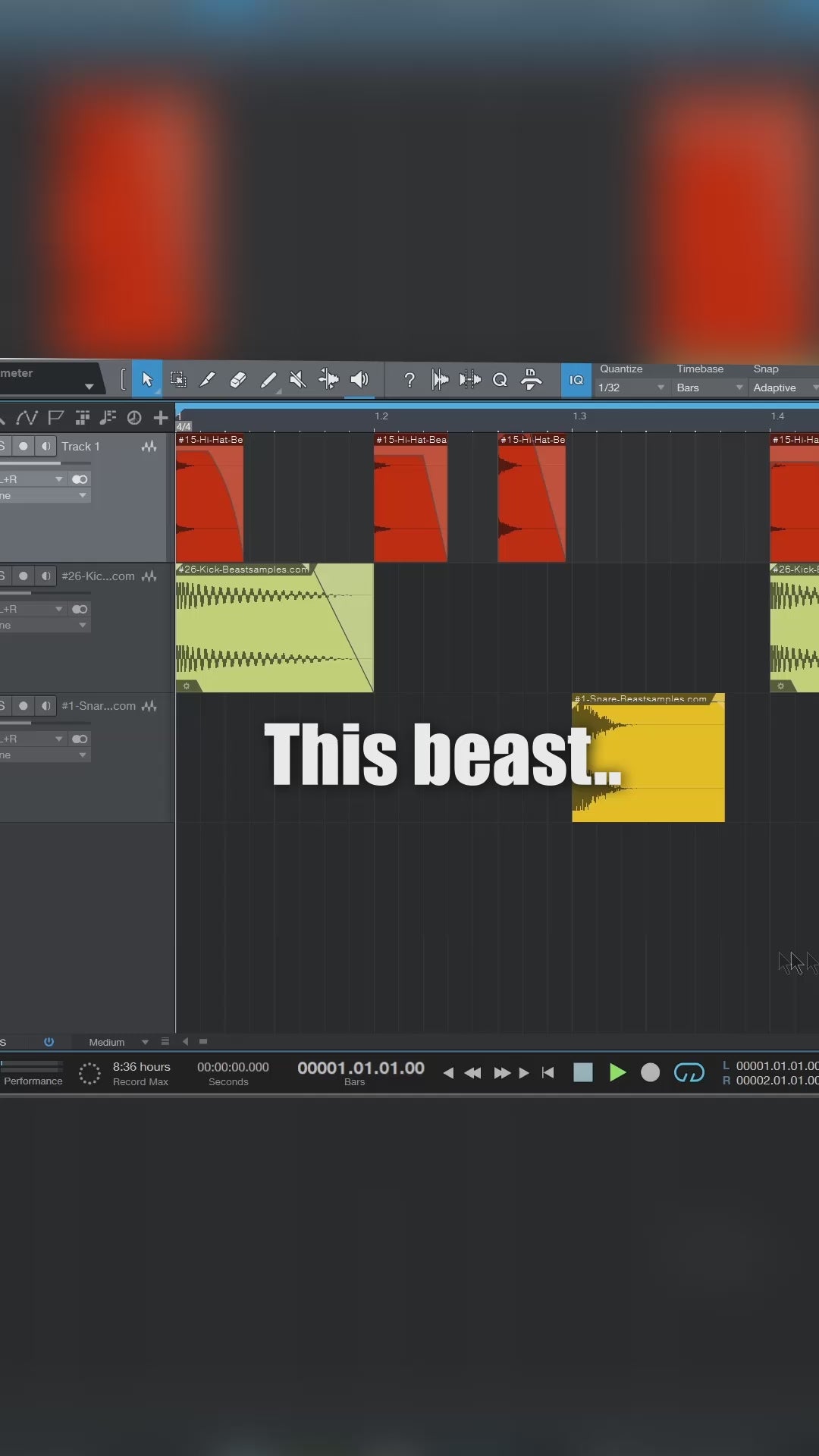
Task: Select the Range tool
Action: (x=177, y=379)
